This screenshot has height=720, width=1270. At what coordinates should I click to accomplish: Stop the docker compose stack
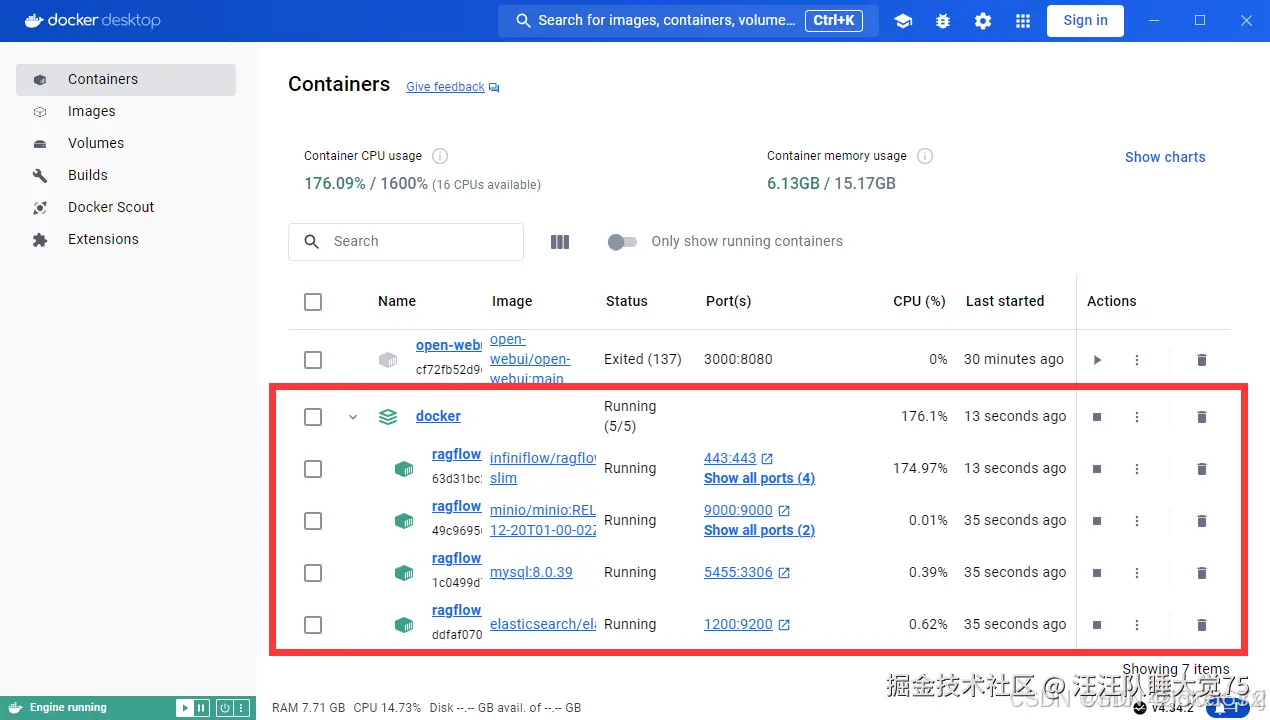(1097, 417)
